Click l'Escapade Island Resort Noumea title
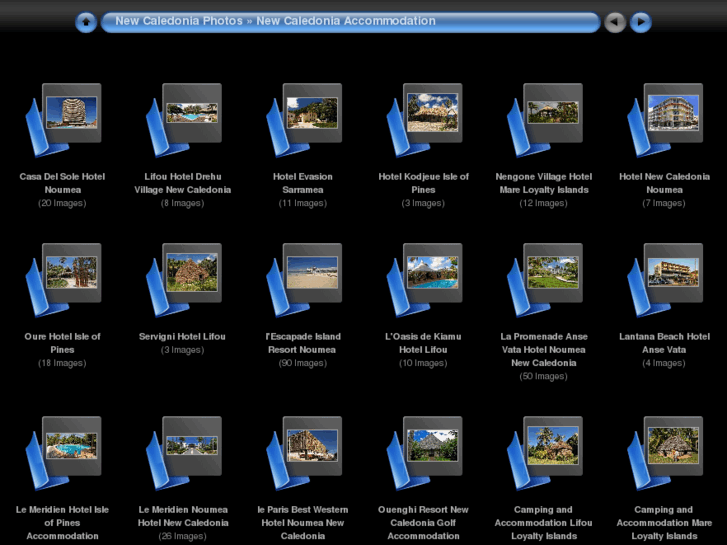The height and width of the screenshot is (545, 727). tap(303, 343)
